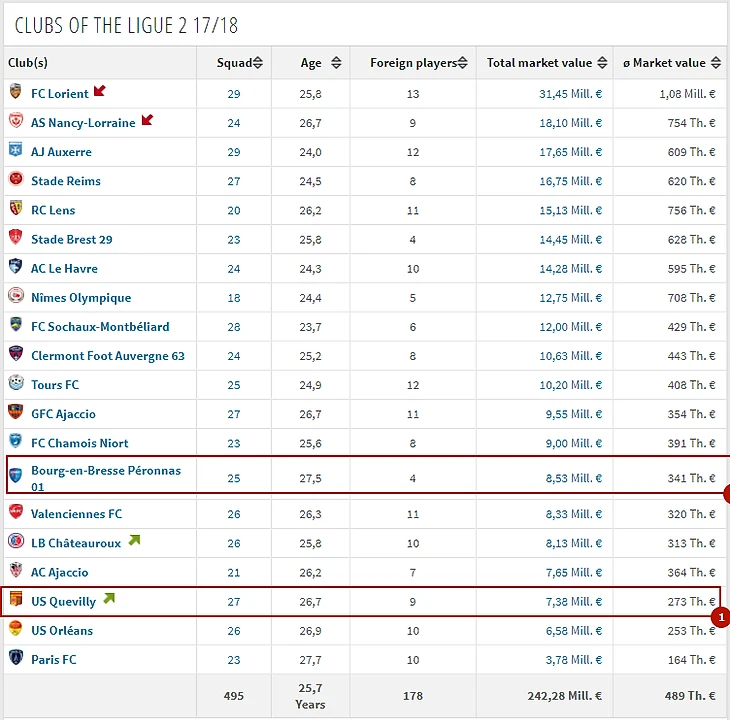Screen dimensions: 730x720
Task: Open US Orléans 6,58 Mill. € value
Action: [574, 631]
